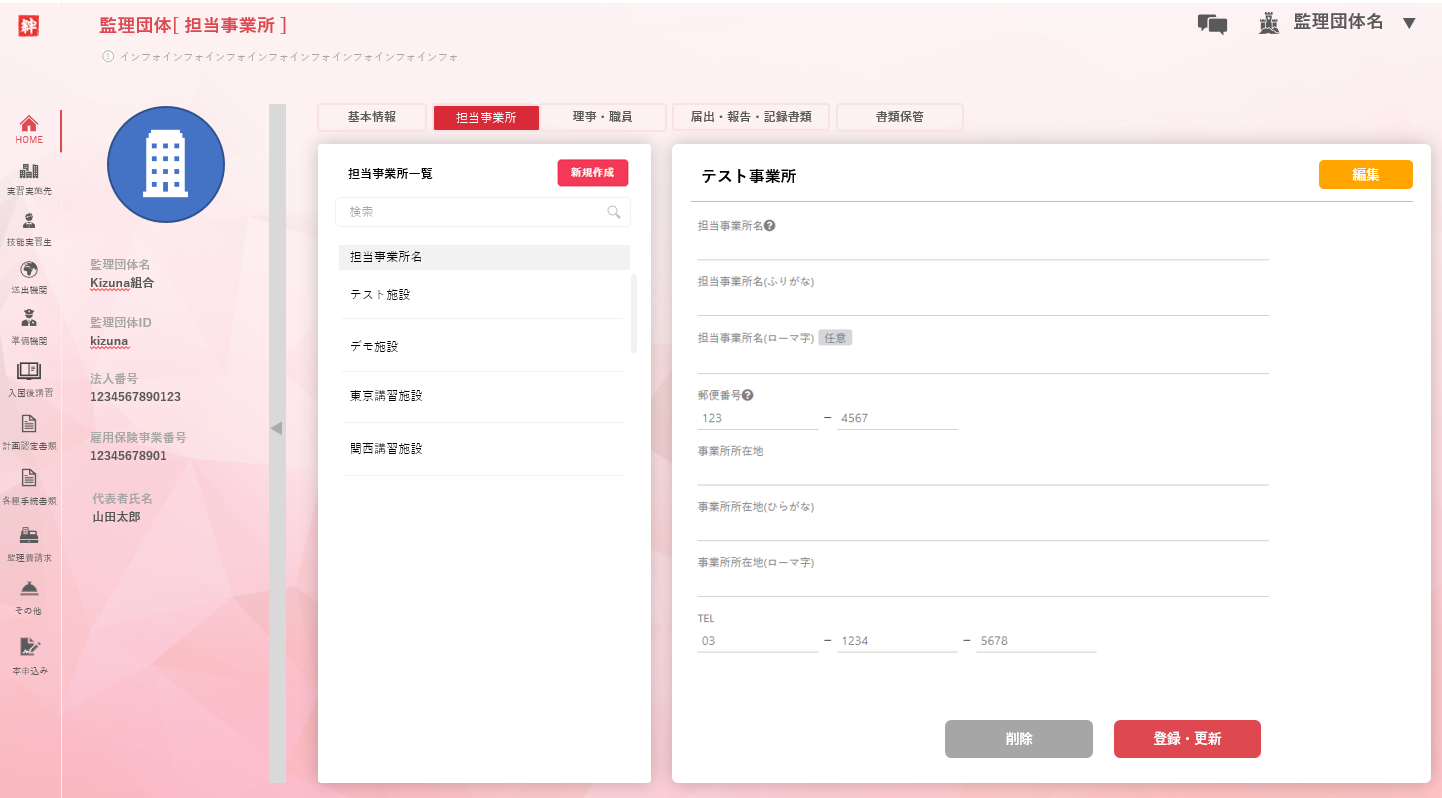Switch to the 基本情報 tab
The height and width of the screenshot is (798, 1442).
coord(372,117)
